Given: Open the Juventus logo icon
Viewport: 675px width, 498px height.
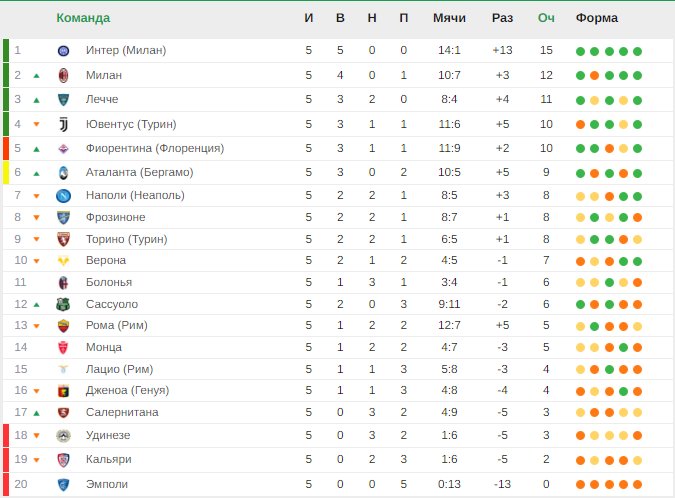Looking at the screenshot, I should 63,124.
